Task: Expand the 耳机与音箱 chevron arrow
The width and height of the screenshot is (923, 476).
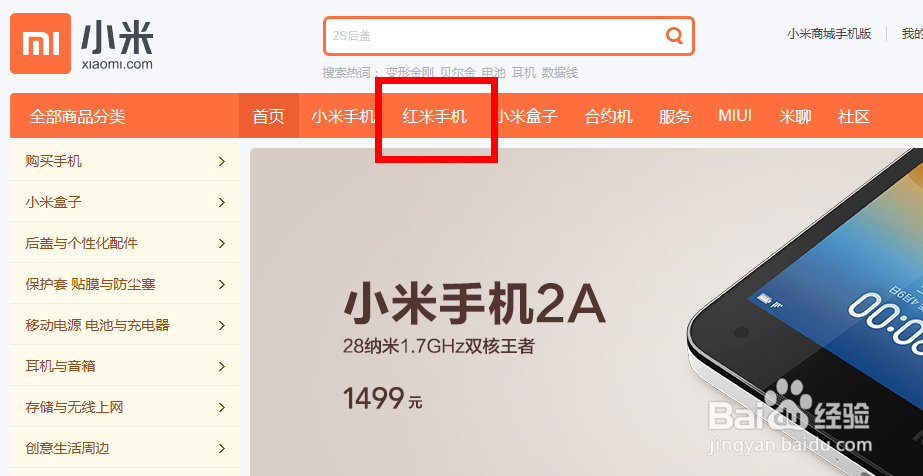Action: [x=222, y=367]
